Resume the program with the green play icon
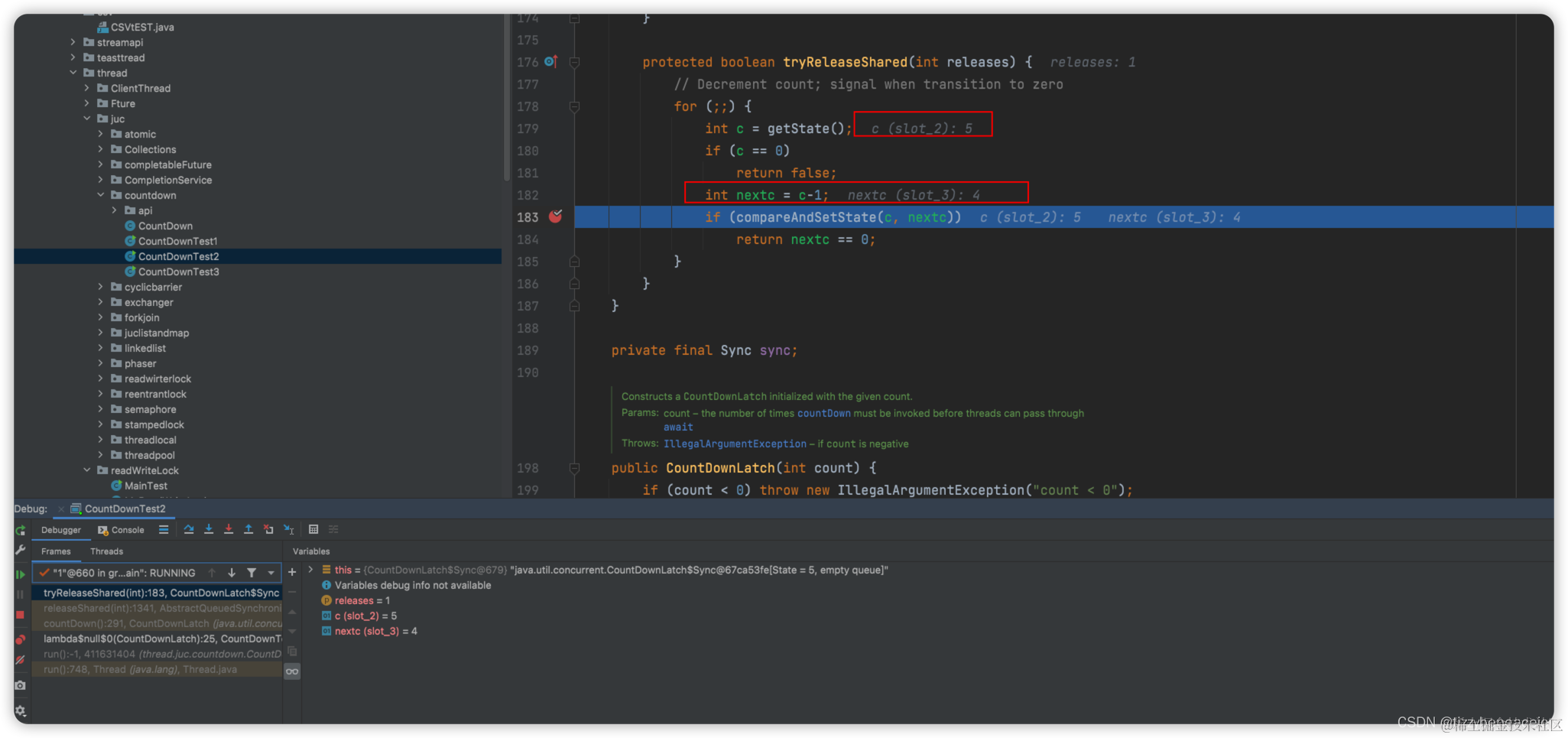This screenshot has width=1568, height=738. (x=21, y=574)
